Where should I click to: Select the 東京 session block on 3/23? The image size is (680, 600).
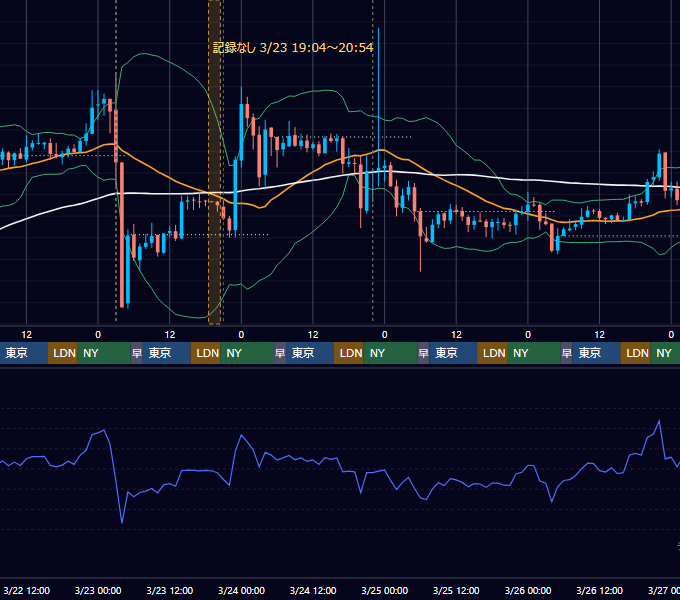[x=167, y=353]
